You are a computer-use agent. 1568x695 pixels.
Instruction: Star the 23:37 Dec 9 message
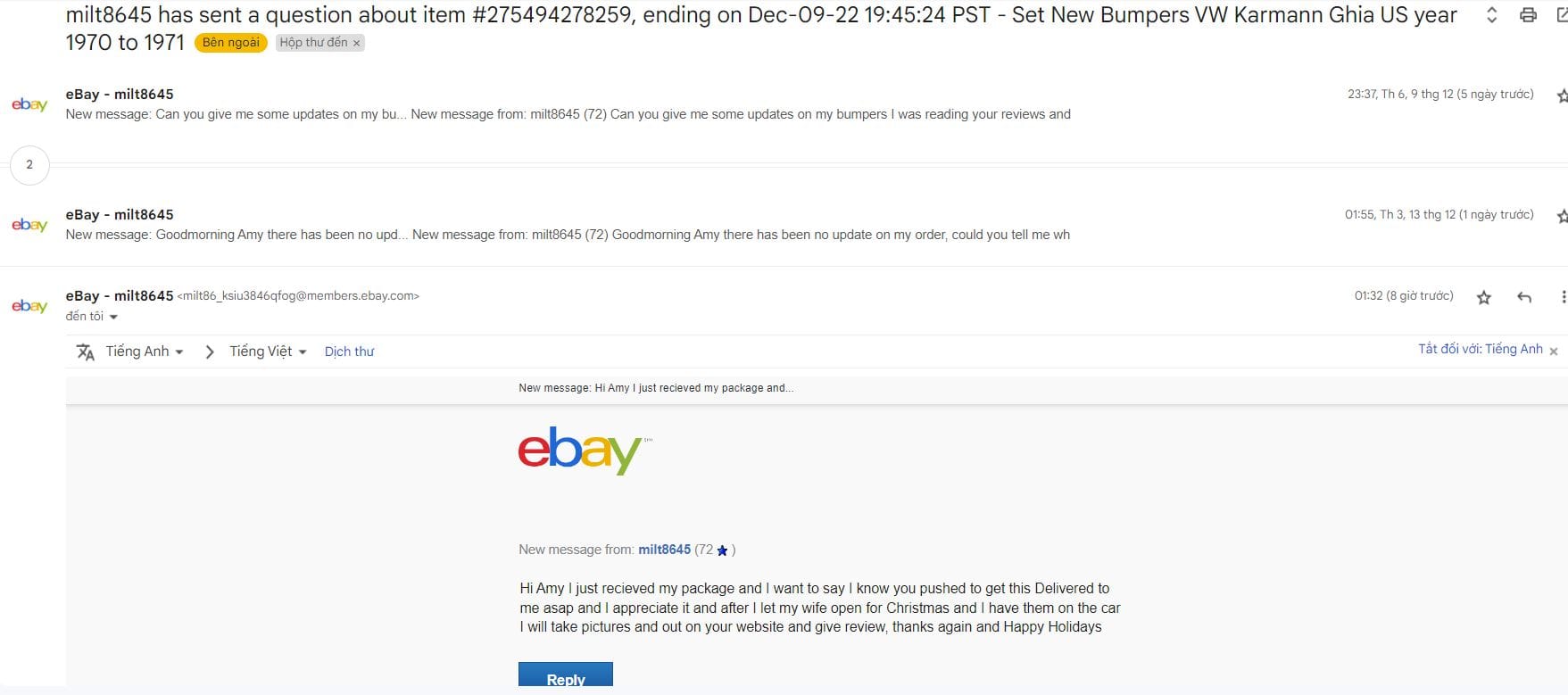pyautogui.click(x=1562, y=95)
